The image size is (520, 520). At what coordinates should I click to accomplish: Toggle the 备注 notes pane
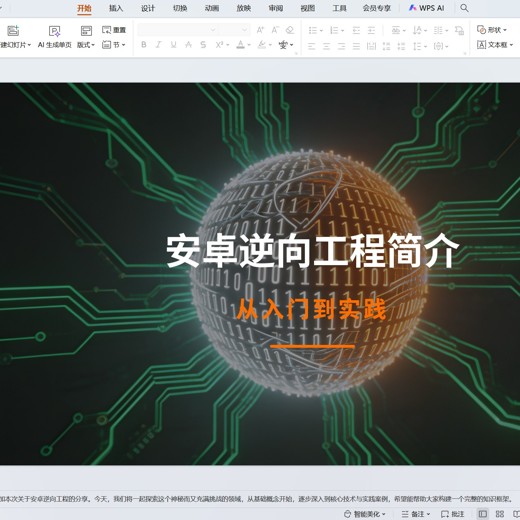(416, 514)
